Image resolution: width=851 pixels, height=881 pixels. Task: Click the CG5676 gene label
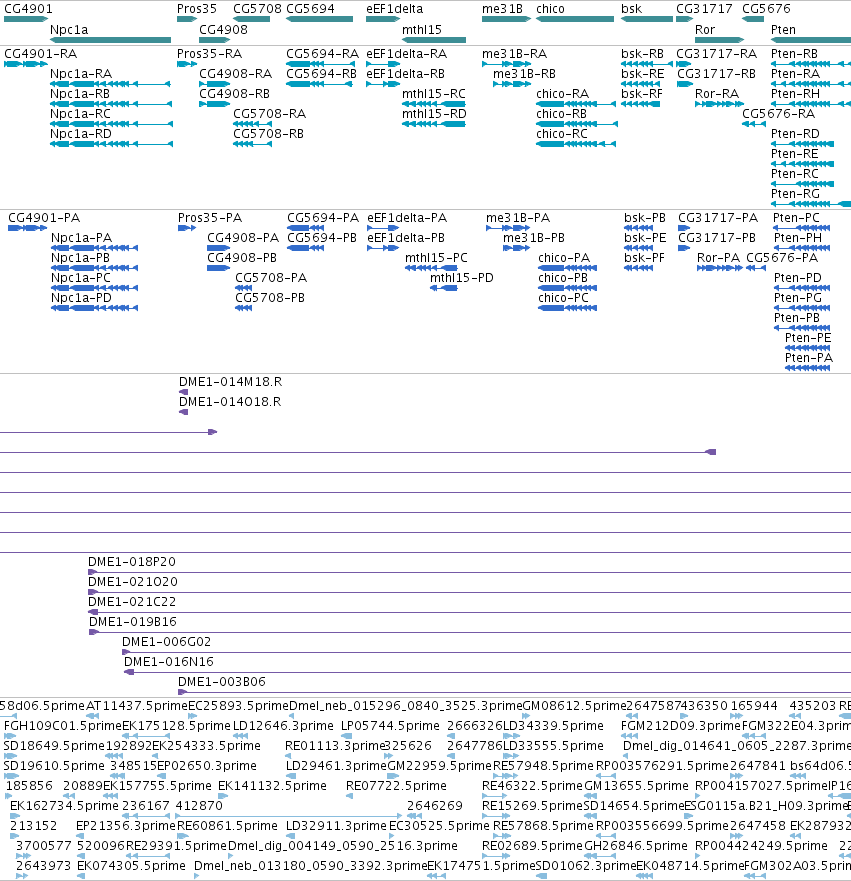click(x=766, y=9)
